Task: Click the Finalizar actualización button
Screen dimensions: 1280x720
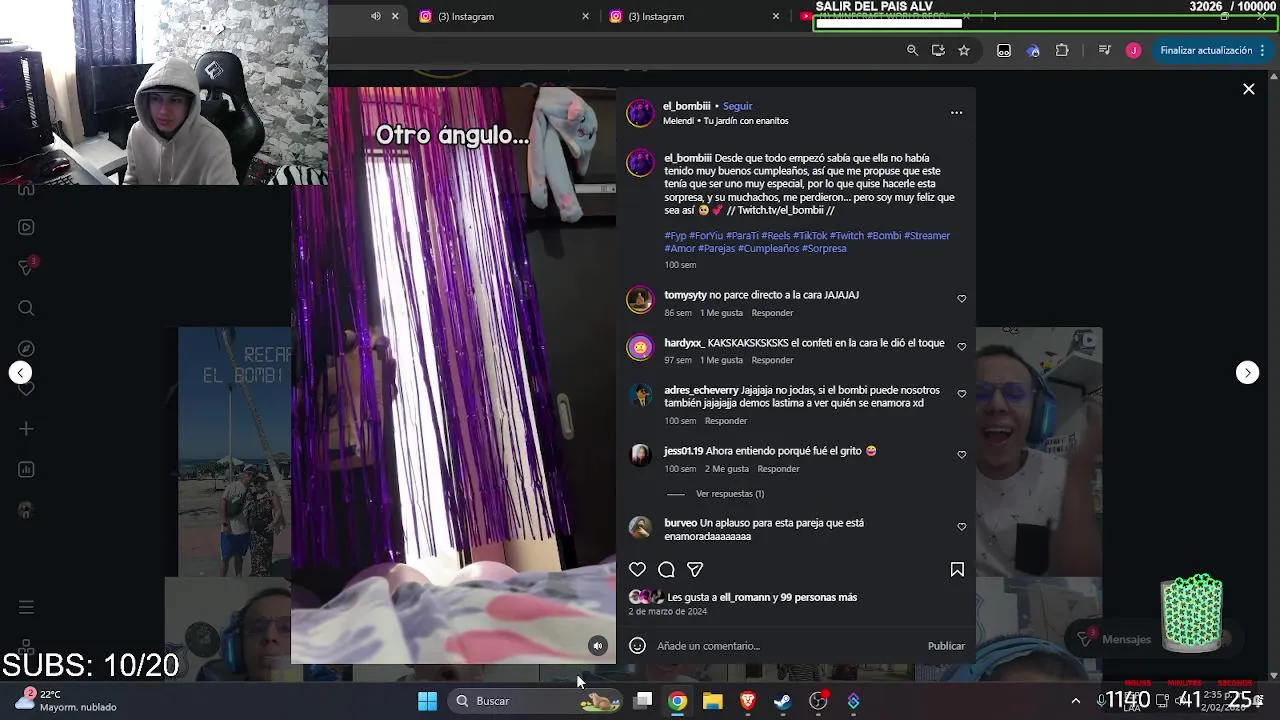Action: point(1206,50)
